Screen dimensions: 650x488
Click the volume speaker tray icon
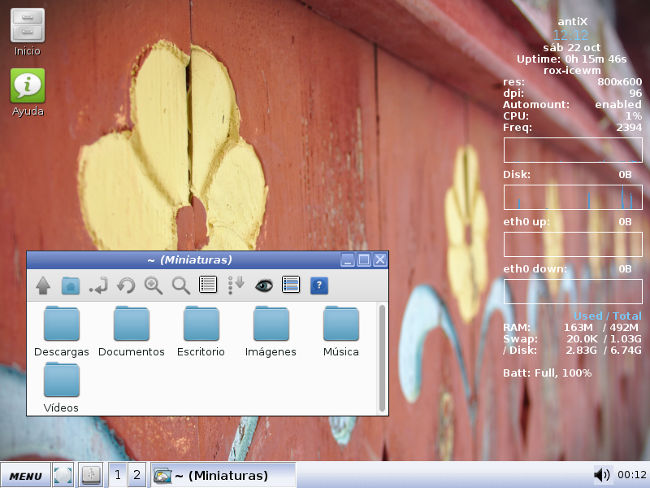(x=601, y=475)
